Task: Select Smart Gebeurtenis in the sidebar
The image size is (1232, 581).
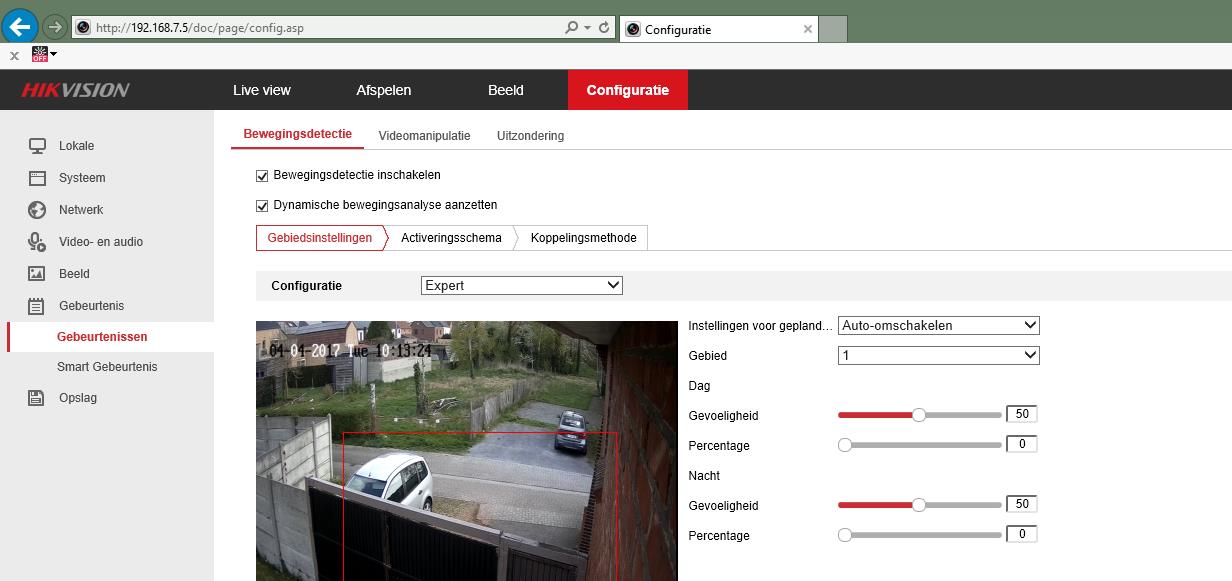Action: (x=107, y=367)
